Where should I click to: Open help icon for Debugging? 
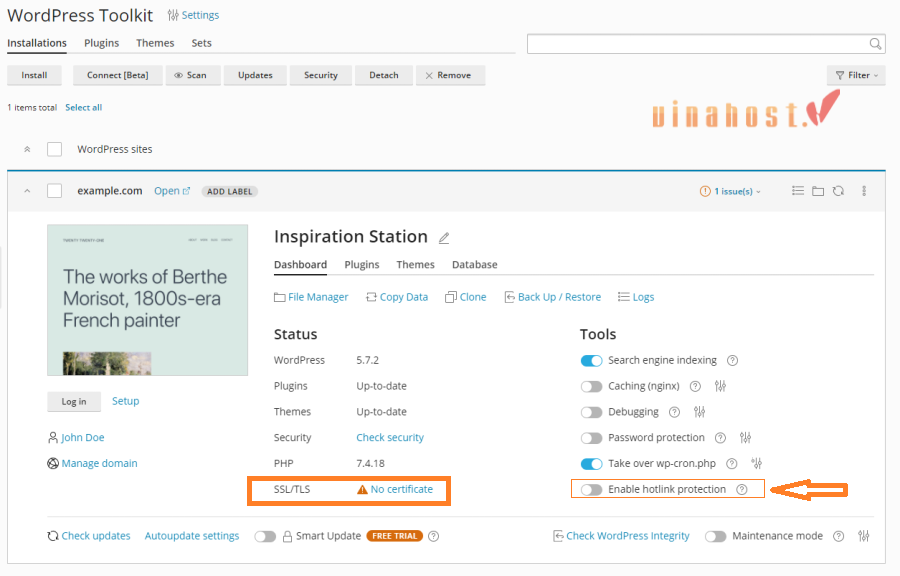[674, 412]
